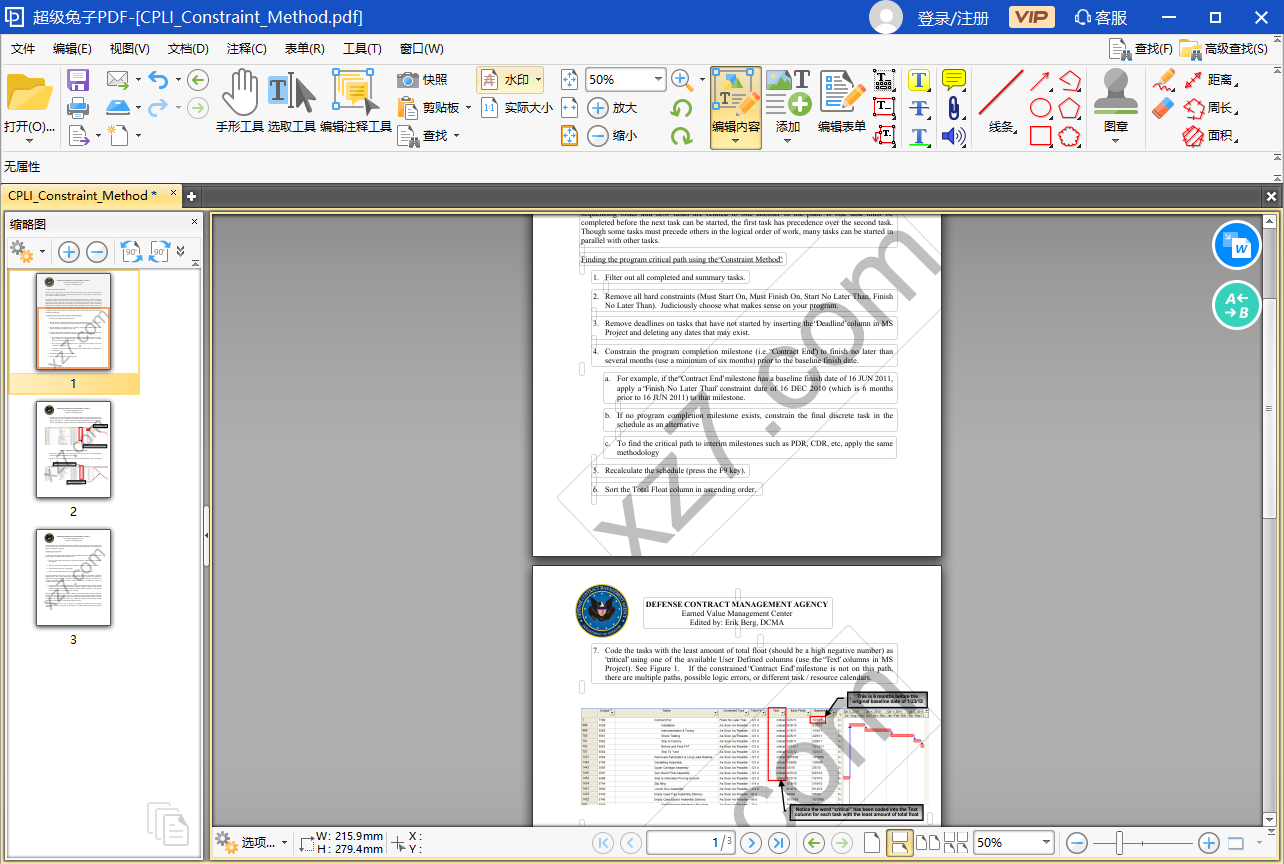Click the Find (查找F) button at top right
The width and height of the screenshot is (1284, 864).
[1140, 48]
